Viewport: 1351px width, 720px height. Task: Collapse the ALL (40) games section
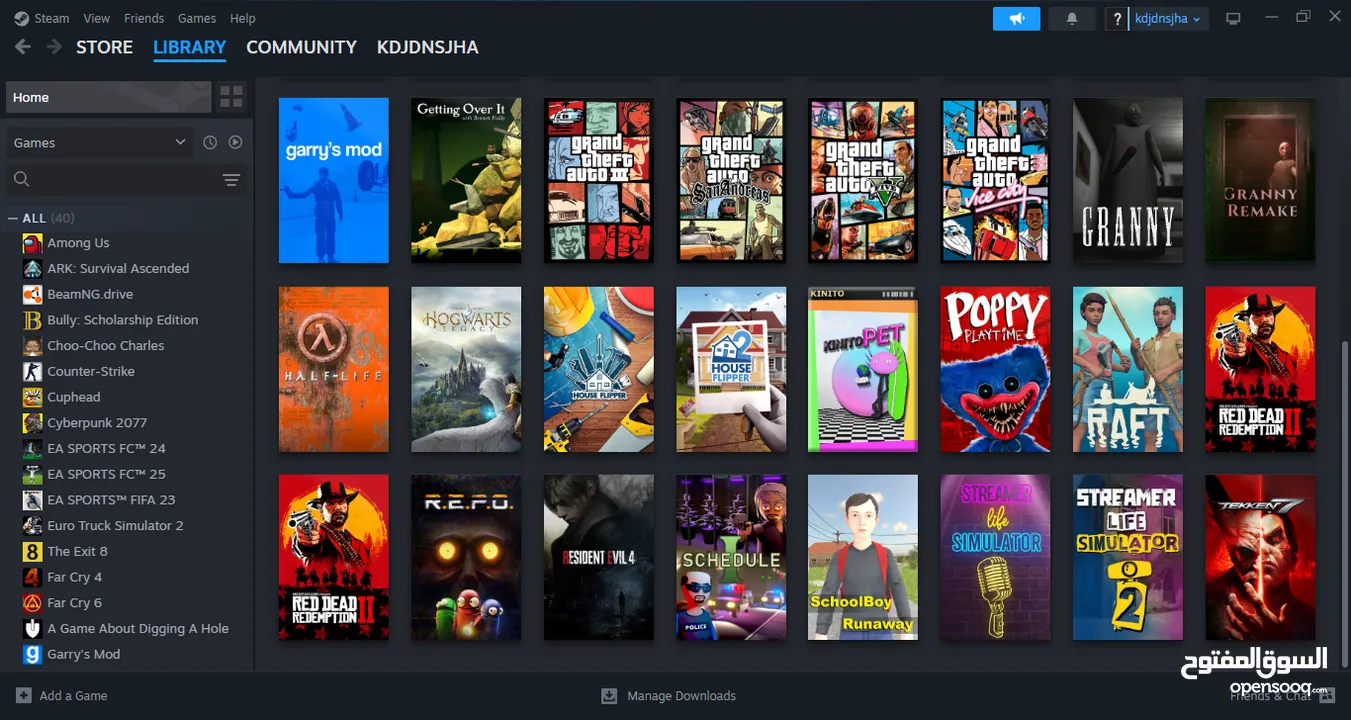pos(13,218)
